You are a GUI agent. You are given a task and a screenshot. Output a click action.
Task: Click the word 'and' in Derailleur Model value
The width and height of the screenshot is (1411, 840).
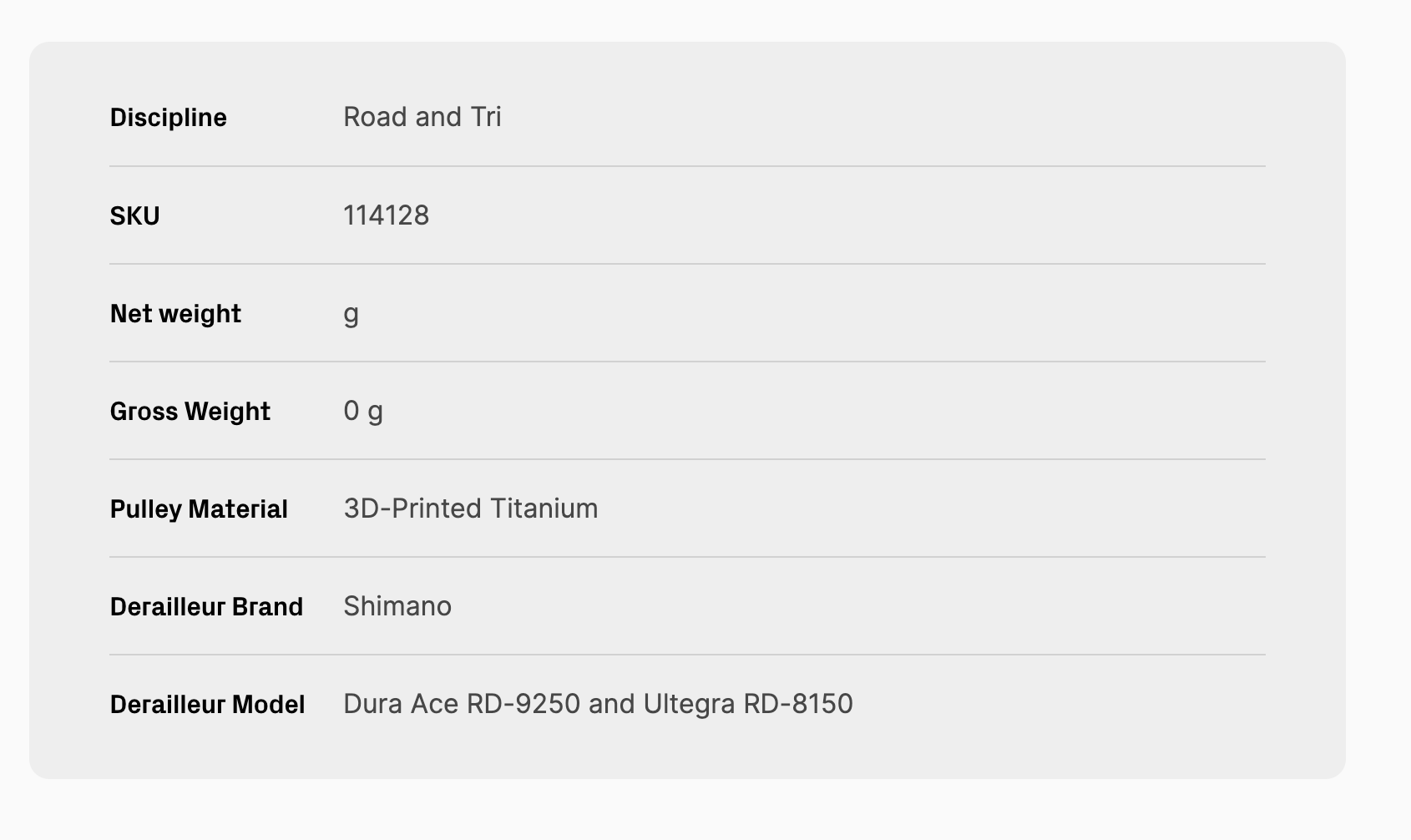click(x=611, y=704)
